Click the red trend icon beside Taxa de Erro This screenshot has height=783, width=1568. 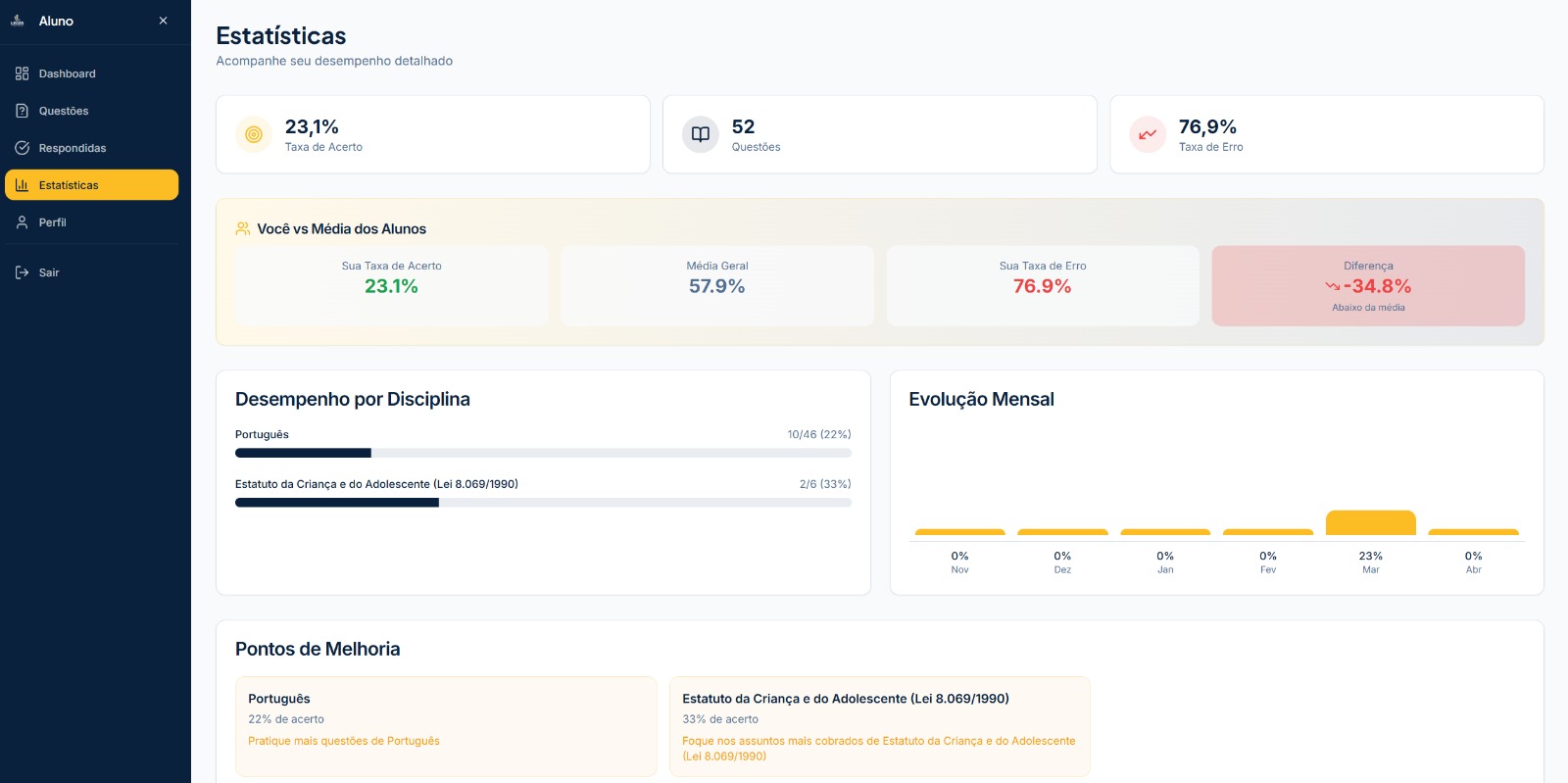[x=1148, y=134]
